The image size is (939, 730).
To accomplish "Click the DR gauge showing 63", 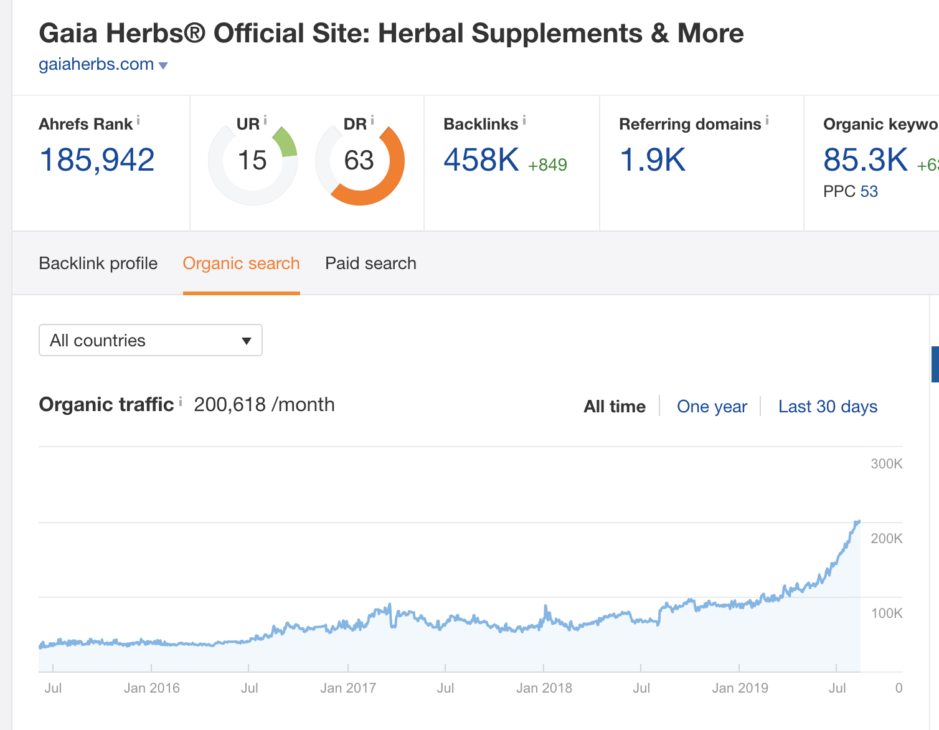I will [x=360, y=160].
